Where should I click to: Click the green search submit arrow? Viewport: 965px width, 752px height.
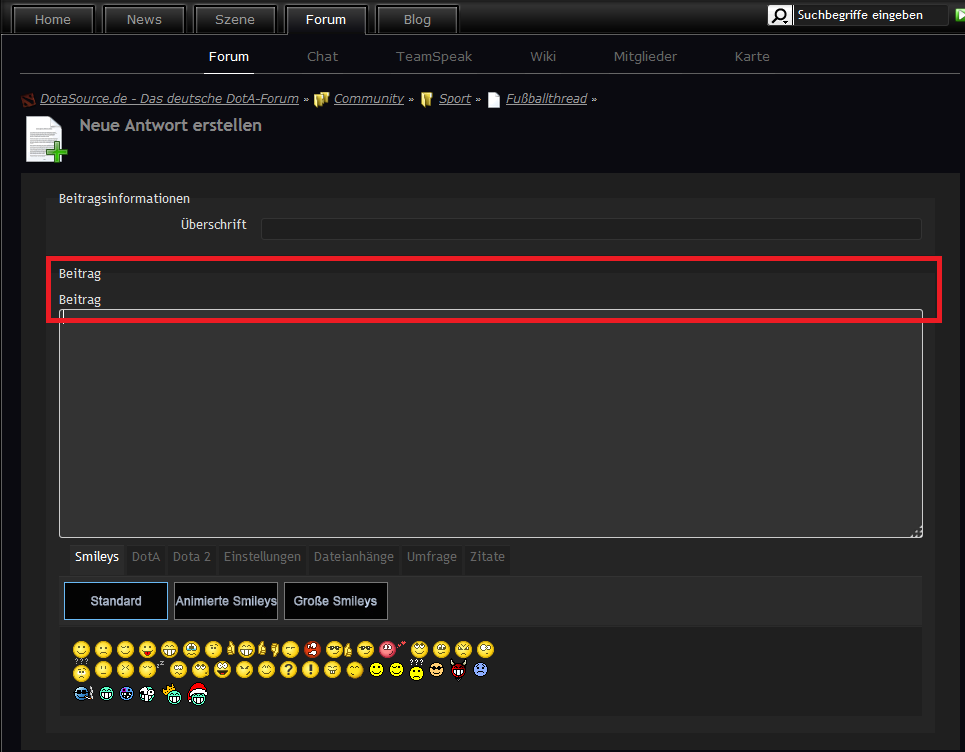[959, 15]
